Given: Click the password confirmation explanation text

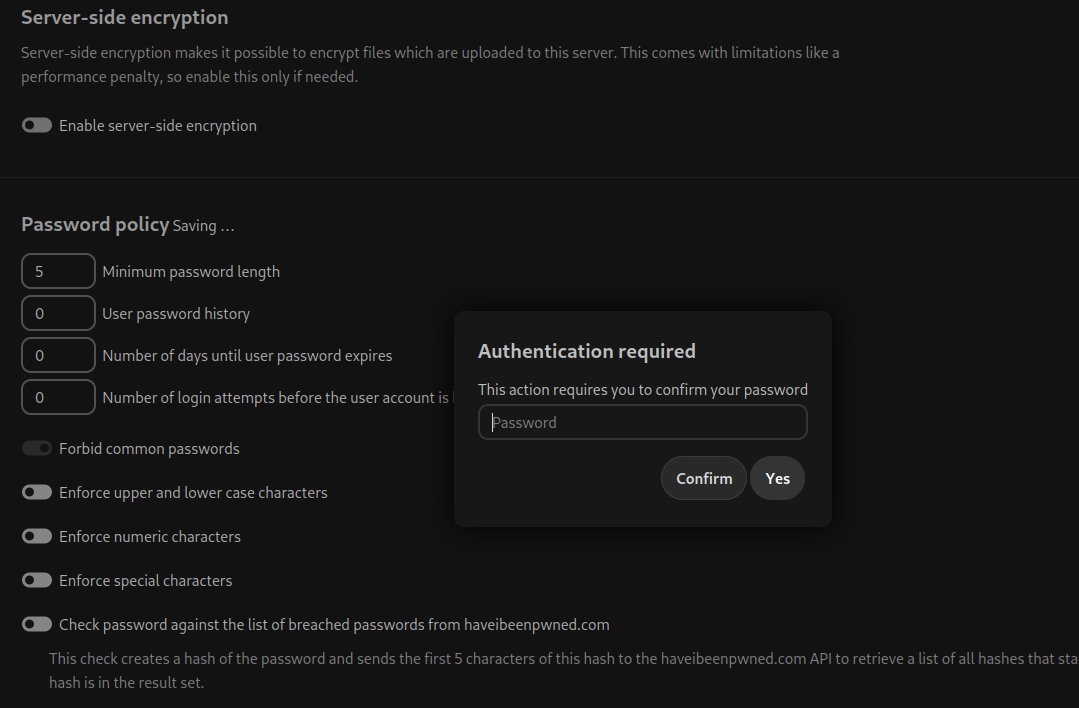Looking at the screenshot, I should (x=643, y=389).
